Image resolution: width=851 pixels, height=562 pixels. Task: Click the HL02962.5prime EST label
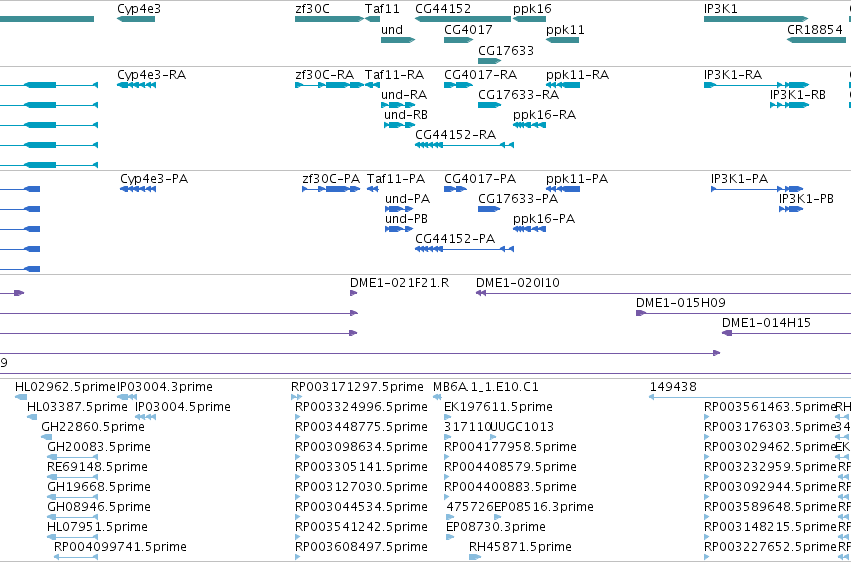tap(65, 387)
